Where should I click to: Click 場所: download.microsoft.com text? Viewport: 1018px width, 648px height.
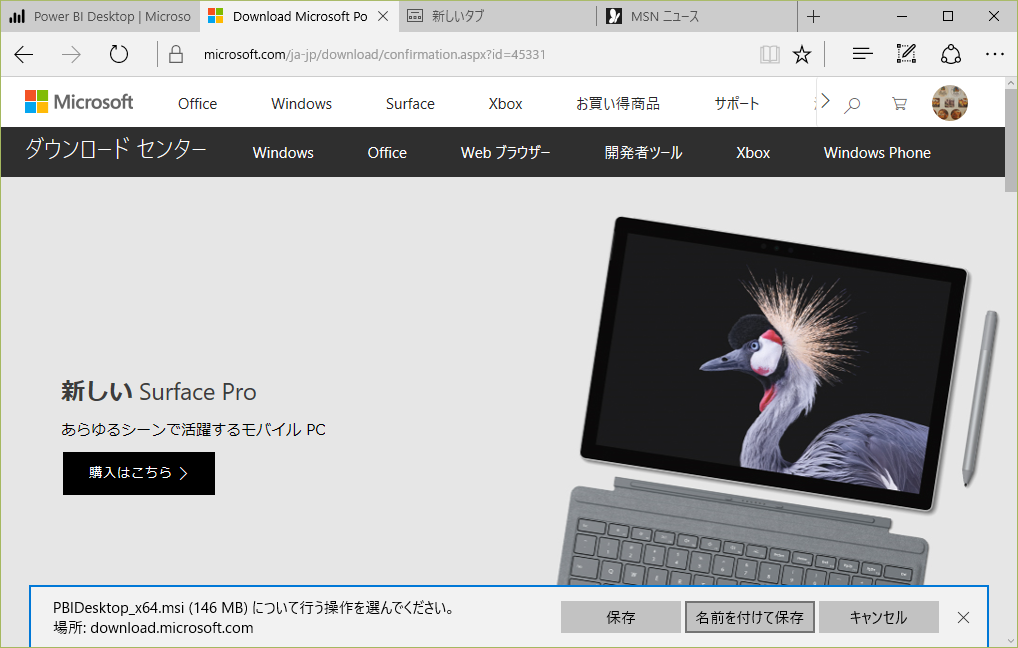[x=153, y=628]
